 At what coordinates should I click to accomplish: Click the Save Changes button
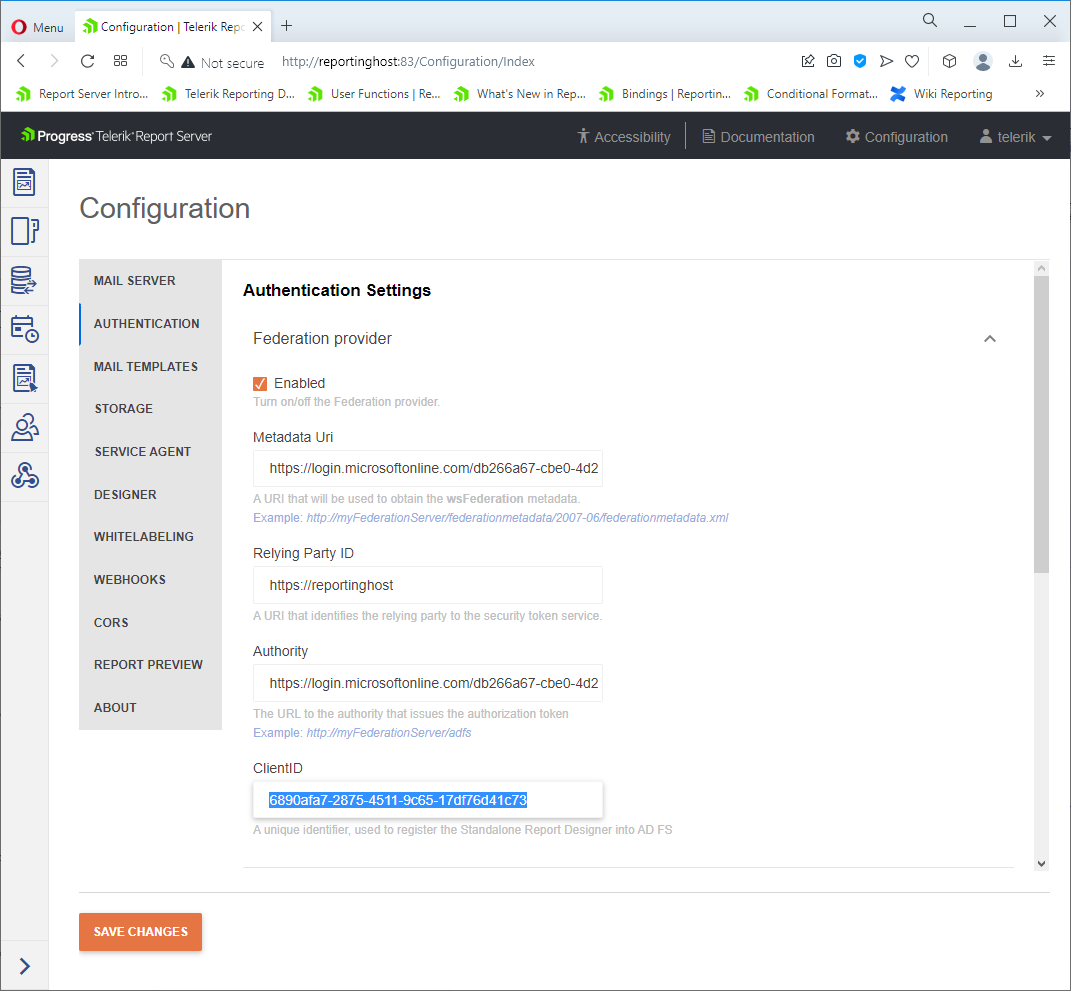tap(140, 931)
